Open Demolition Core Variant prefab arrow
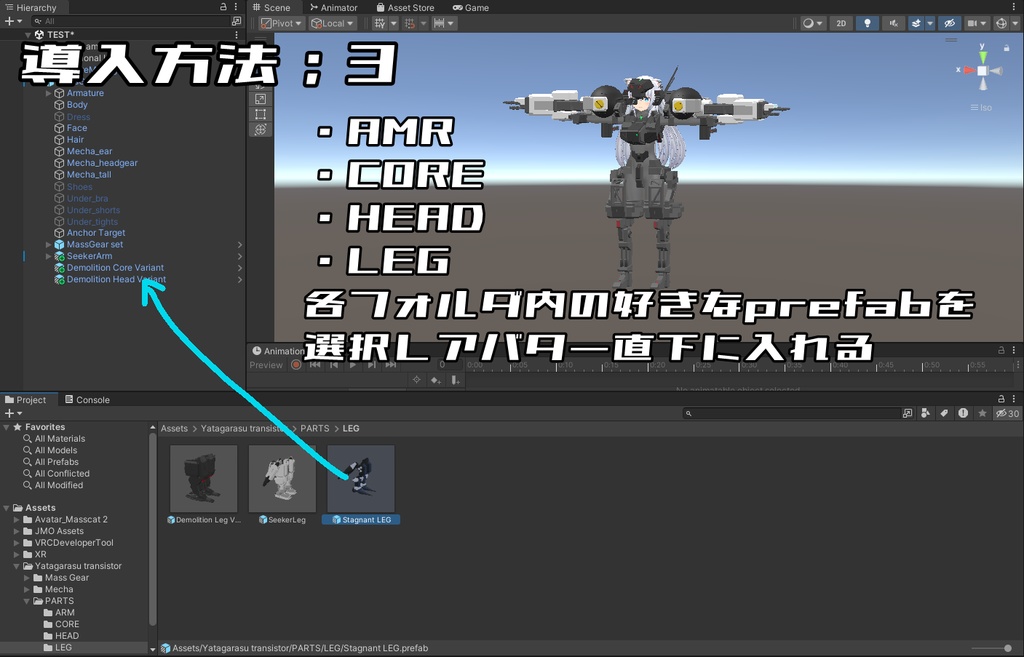This screenshot has width=1024, height=657. coord(240,268)
